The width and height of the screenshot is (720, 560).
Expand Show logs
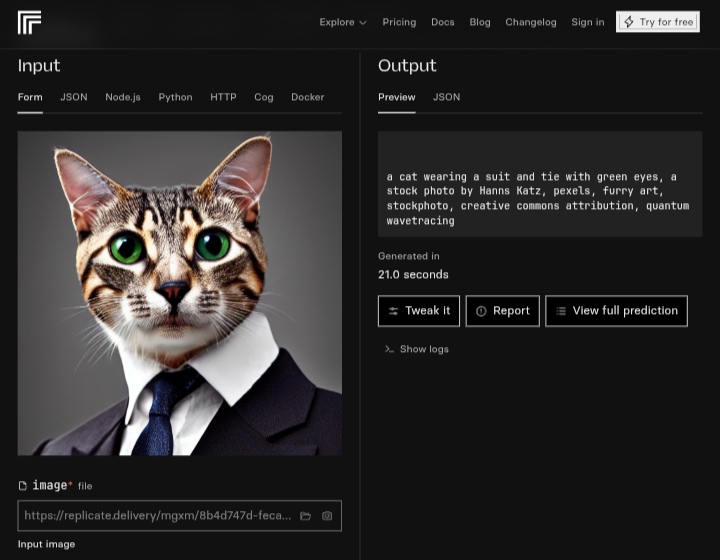pos(417,349)
